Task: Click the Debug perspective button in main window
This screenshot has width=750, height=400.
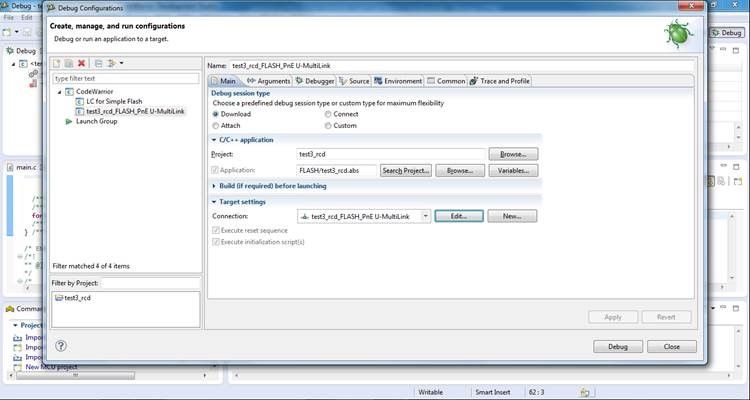Action: tap(727, 33)
